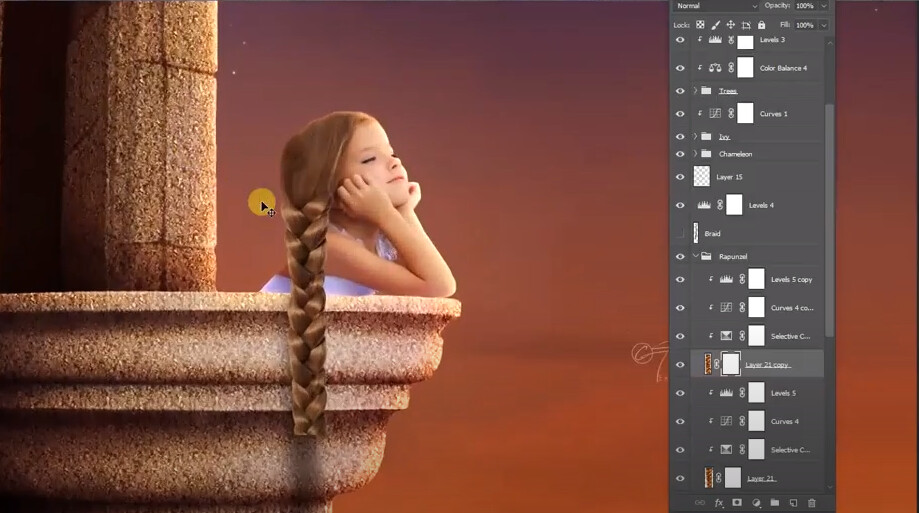This screenshot has height=513, width=919.
Task: Expand the Ivy group
Action: 696,137
